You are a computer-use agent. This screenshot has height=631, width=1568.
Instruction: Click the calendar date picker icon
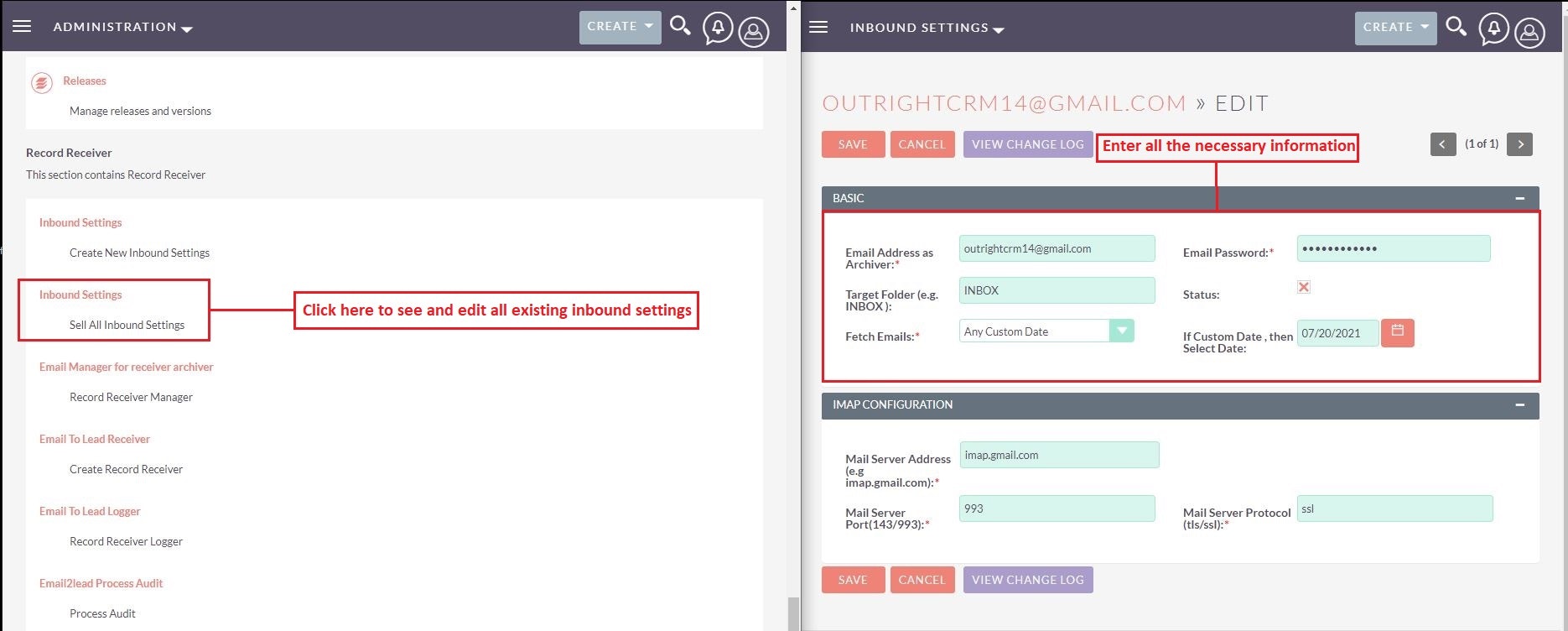[1397, 332]
